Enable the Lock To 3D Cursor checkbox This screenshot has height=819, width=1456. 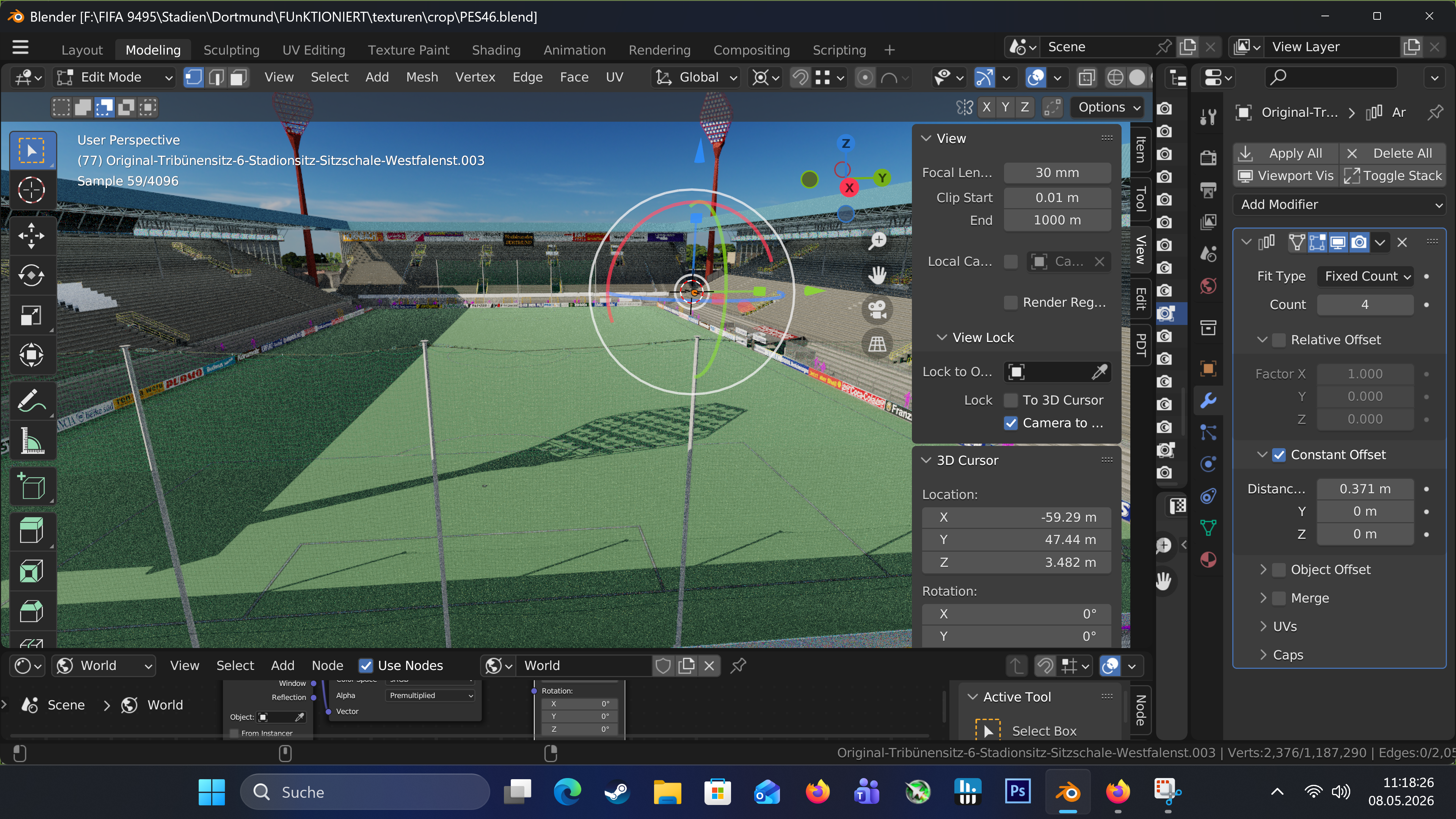[x=1010, y=400]
